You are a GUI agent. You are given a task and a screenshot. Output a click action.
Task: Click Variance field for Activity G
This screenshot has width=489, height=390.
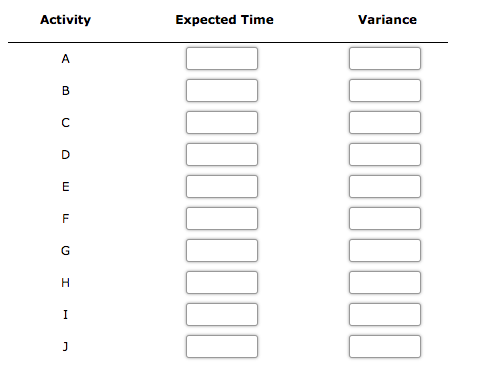(x=385, y=251)
